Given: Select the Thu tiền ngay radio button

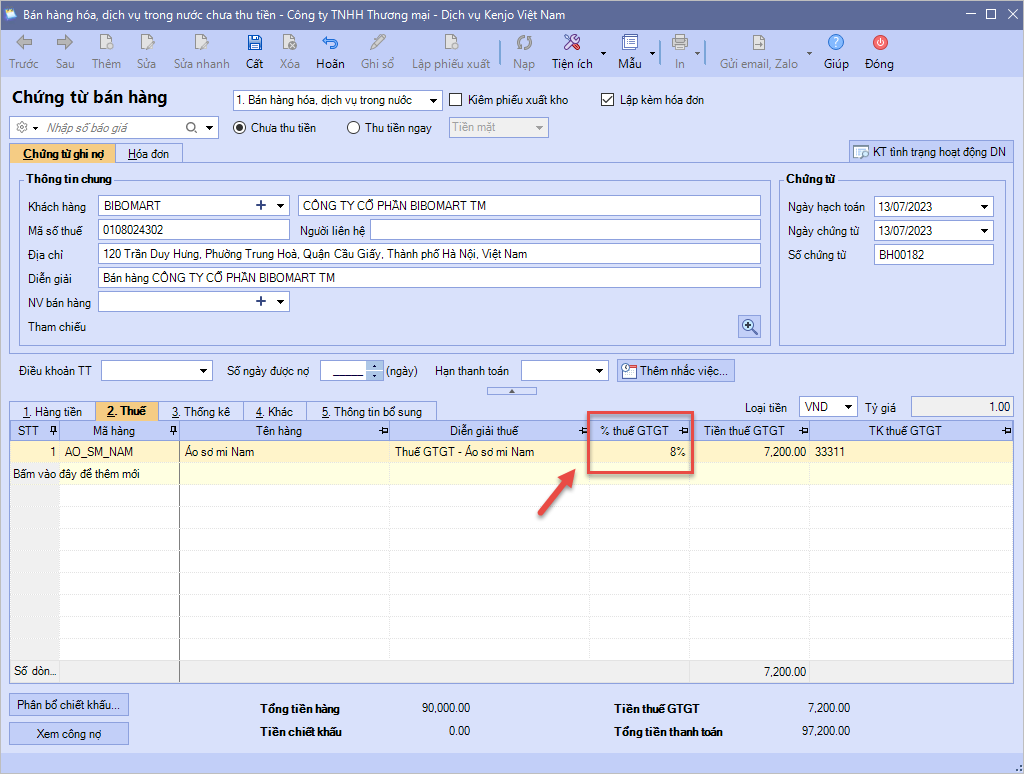Looking at the screenshot, I should (x=353, y=128).
